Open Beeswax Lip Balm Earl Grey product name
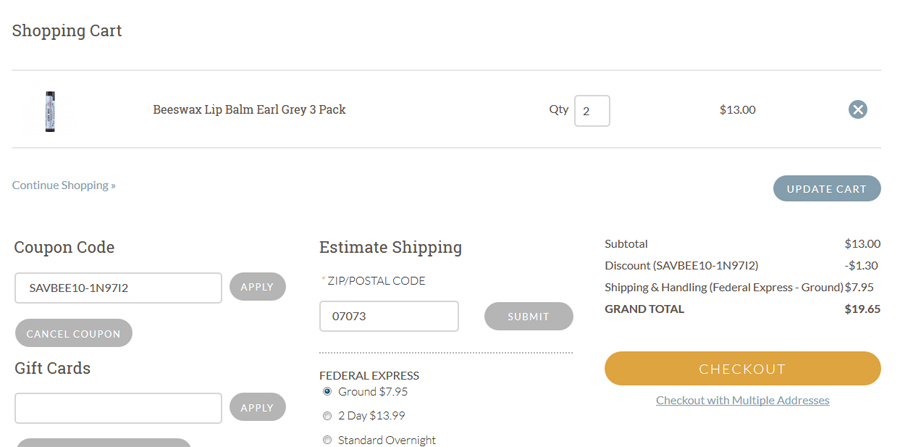900x447 pixels. (x=249, y=110)
